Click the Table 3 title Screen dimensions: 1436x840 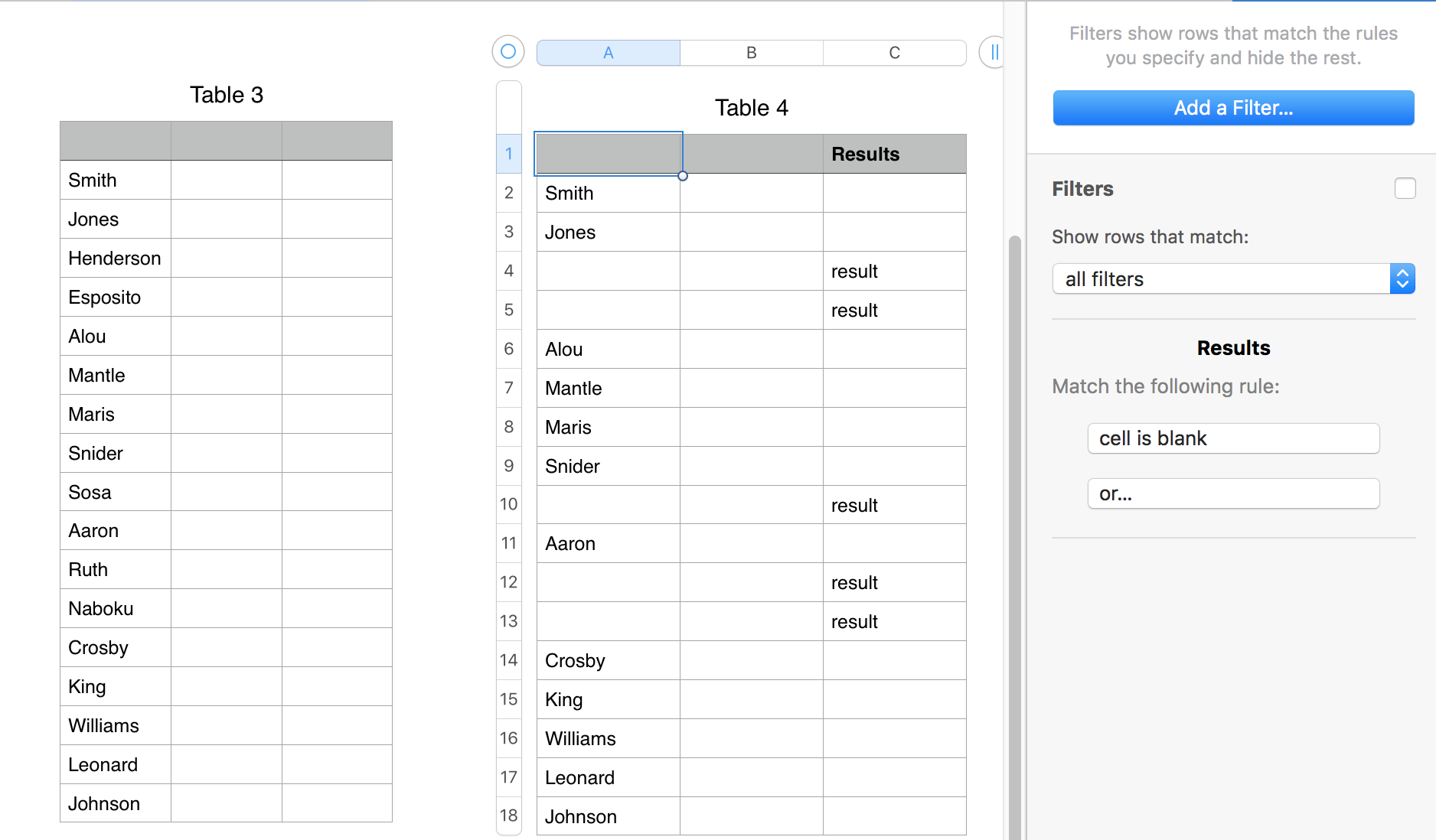coord(227,95)
